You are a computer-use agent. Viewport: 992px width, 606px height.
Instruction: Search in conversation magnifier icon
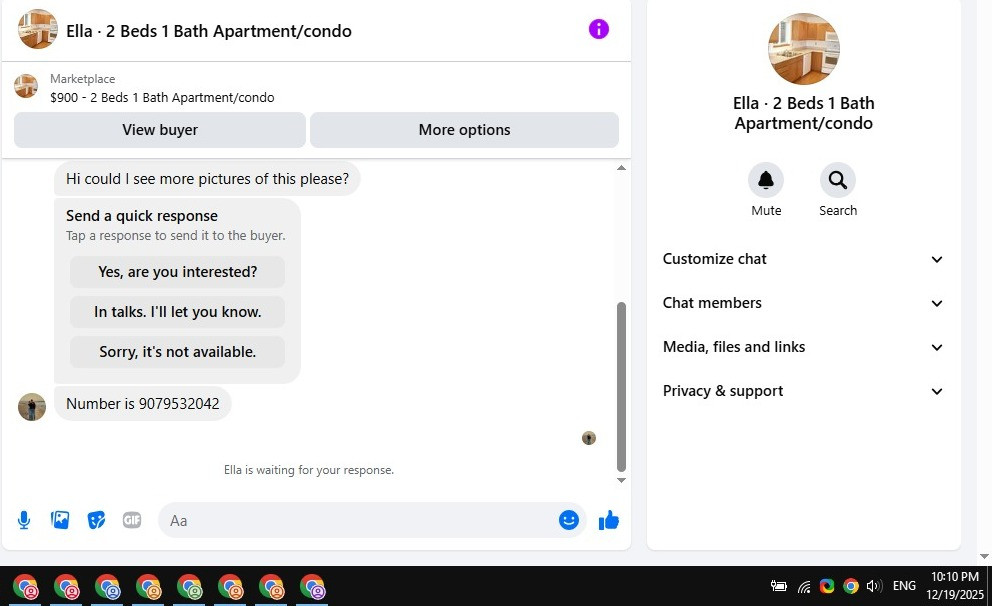(838, 180)
